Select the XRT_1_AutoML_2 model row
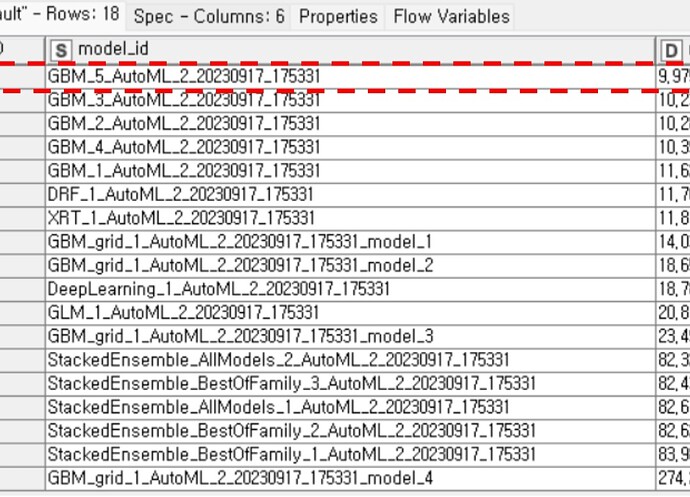The image size is (690, 497). (180, 218)
